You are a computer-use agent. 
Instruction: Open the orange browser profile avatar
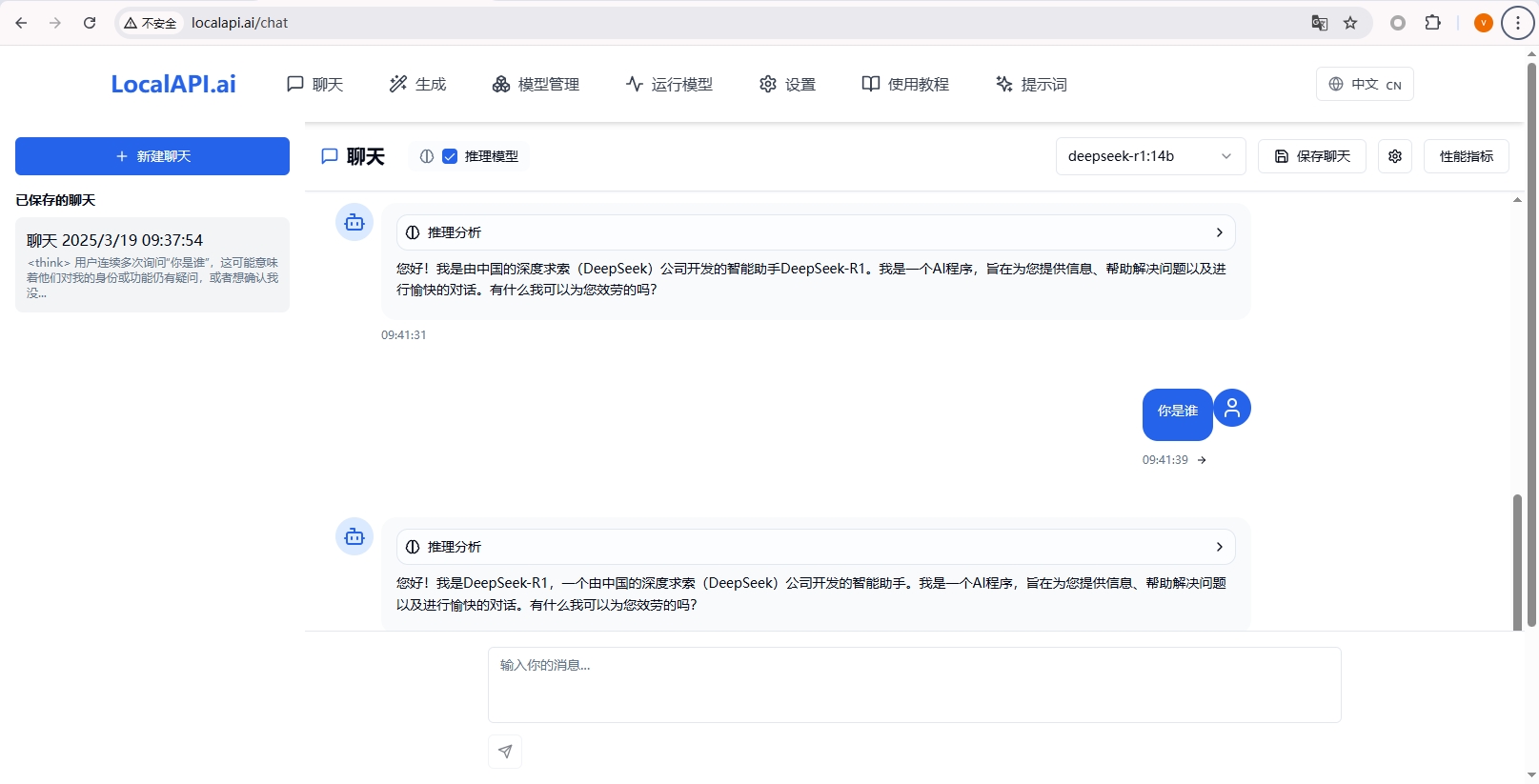(x=1483, y=23)
